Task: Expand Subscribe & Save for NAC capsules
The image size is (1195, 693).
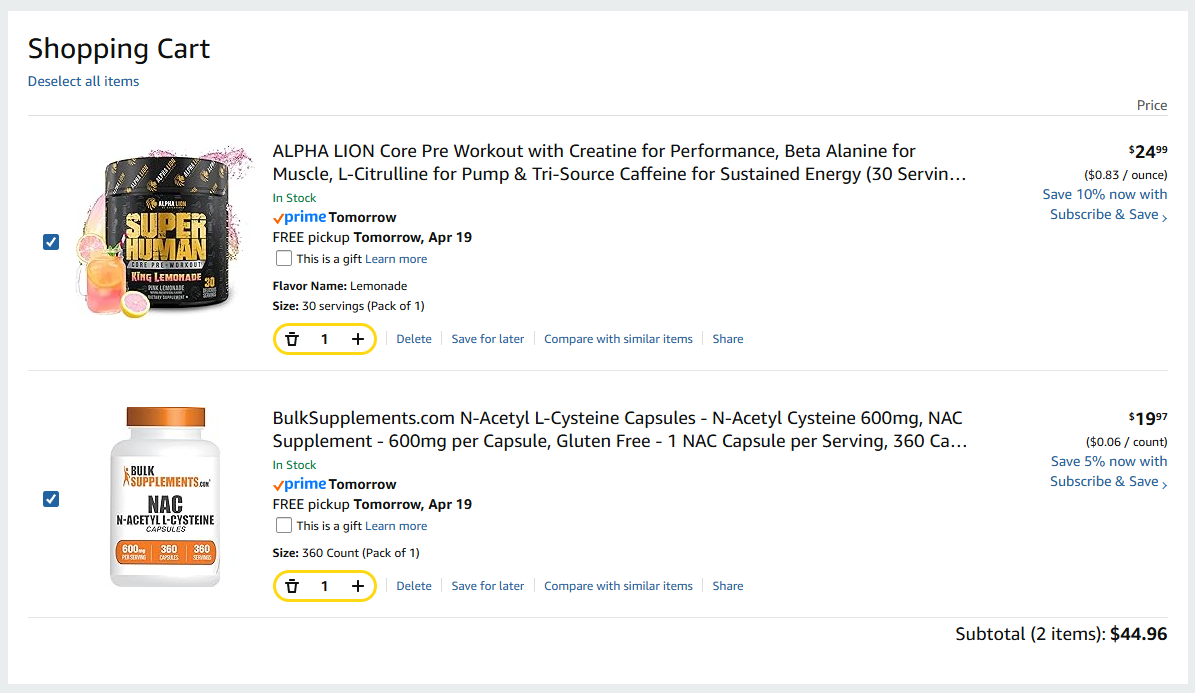Action: pos(1108,481)
